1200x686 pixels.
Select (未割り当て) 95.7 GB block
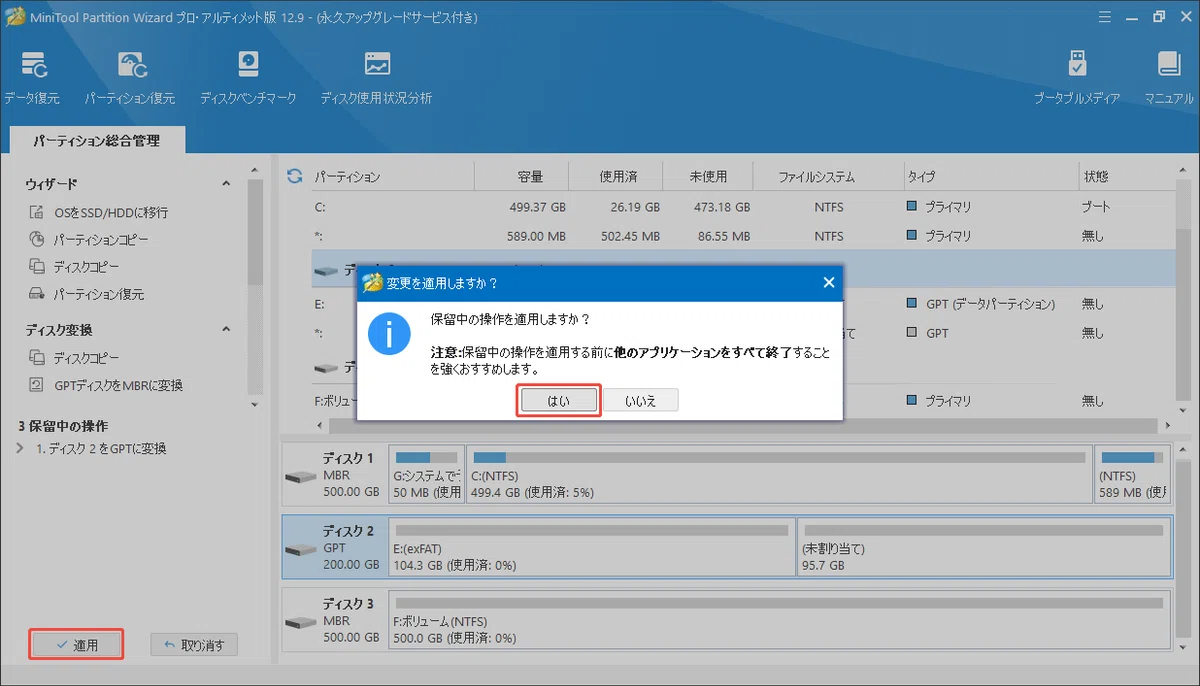pyautogui.click(x=984, y=547)
